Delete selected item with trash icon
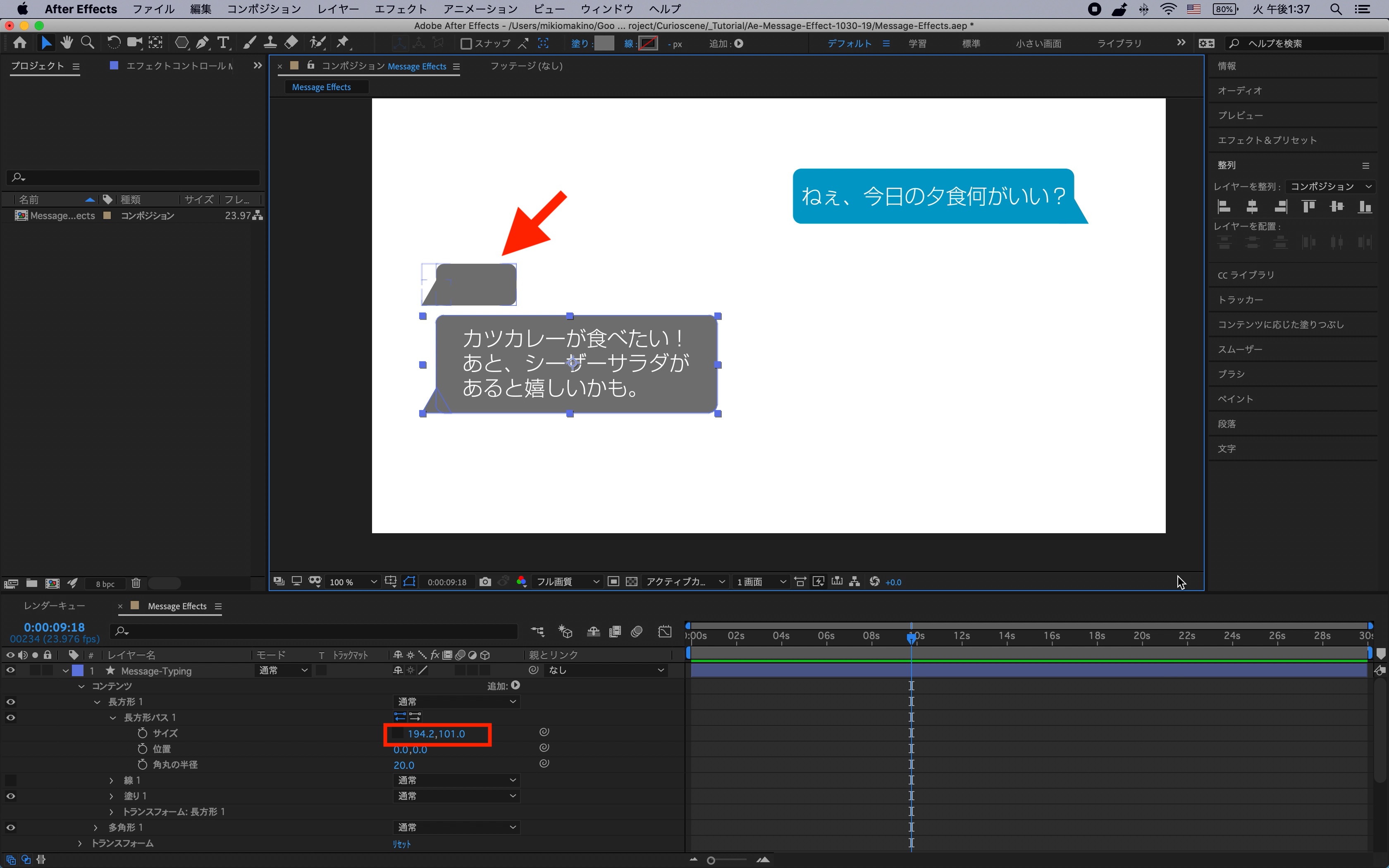The image size is (1389, 868). point(136,583)
